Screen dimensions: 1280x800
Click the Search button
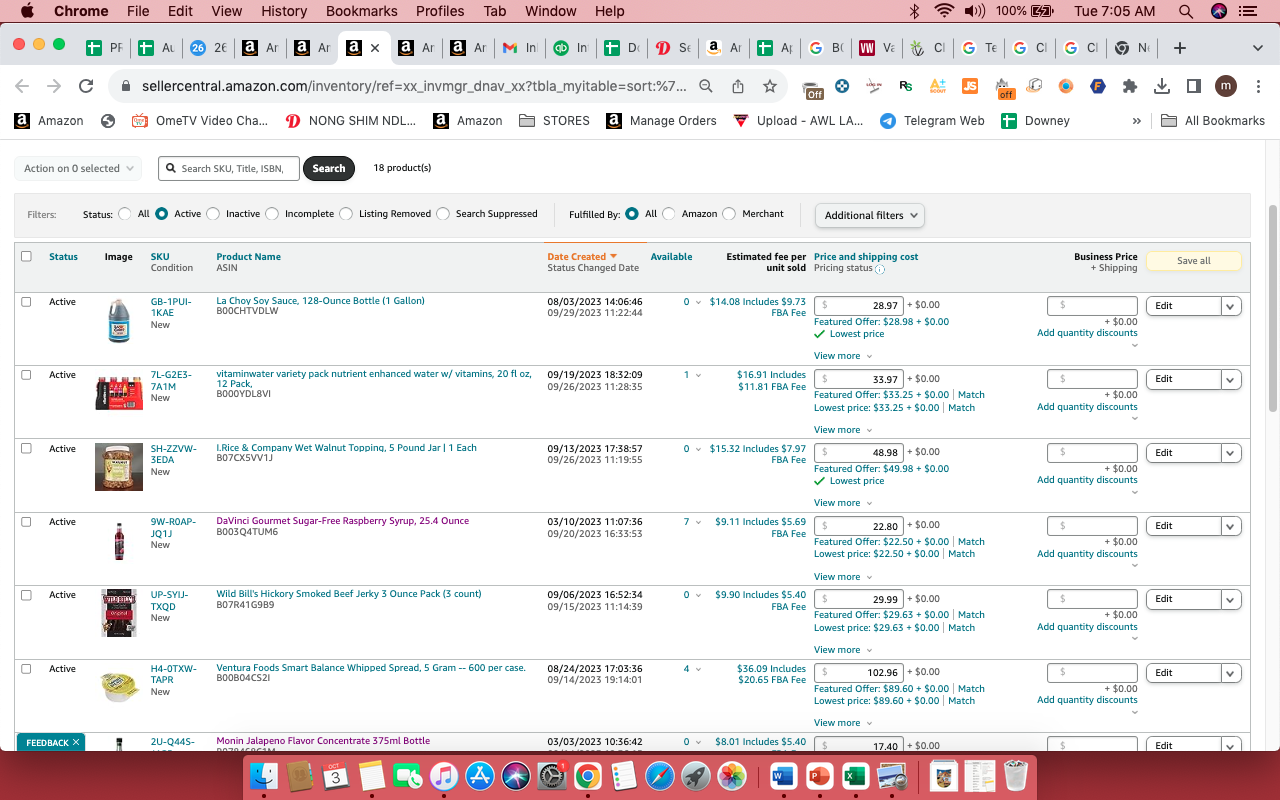tap(329, 168)
